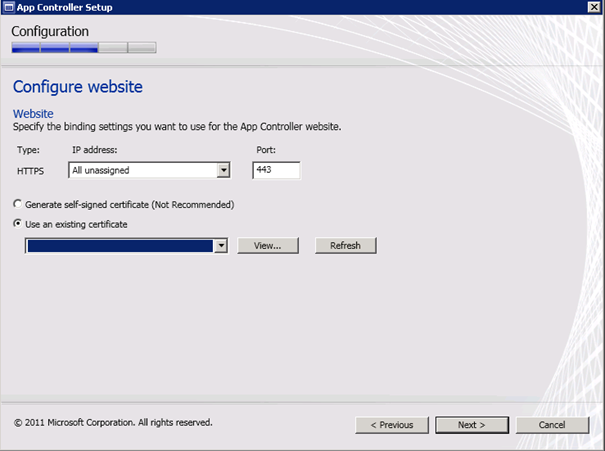The width and height of the screenshot is (605, 451).
Task: Cancel the setup wizard
Action: 552,425
